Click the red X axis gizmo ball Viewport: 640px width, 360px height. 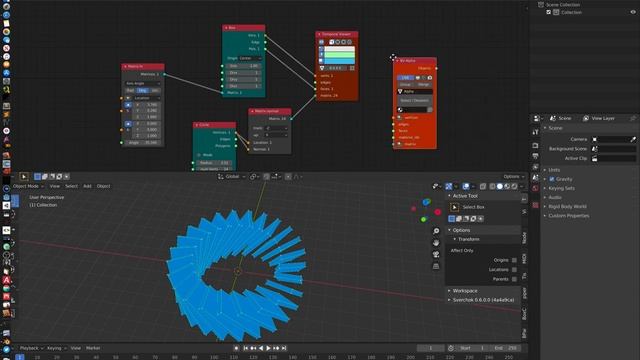tap(438, 212)
